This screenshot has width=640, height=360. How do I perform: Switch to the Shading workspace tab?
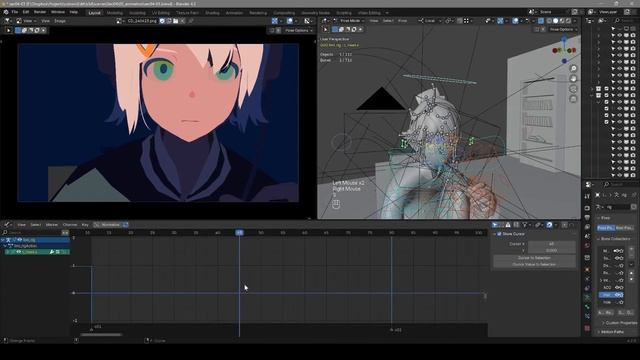(x=212, y=13)
